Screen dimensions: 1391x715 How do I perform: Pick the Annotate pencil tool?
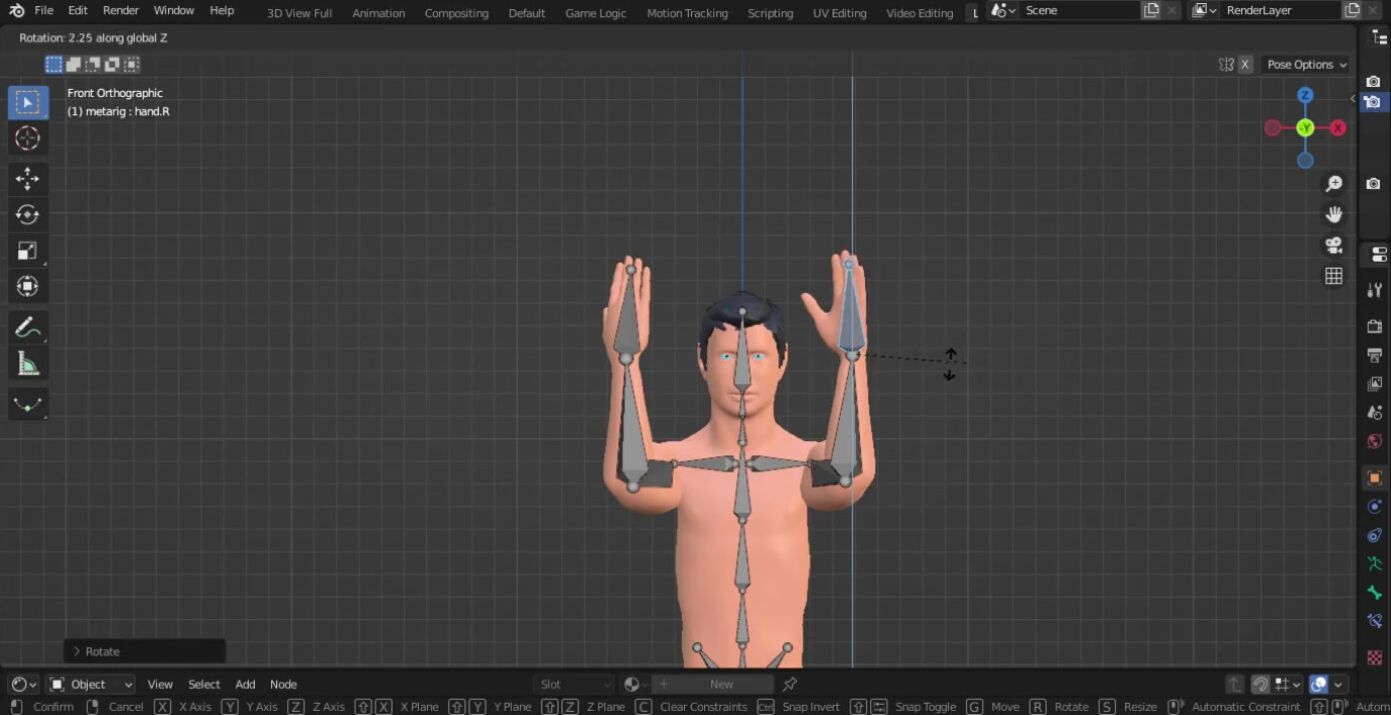[27, 327]
